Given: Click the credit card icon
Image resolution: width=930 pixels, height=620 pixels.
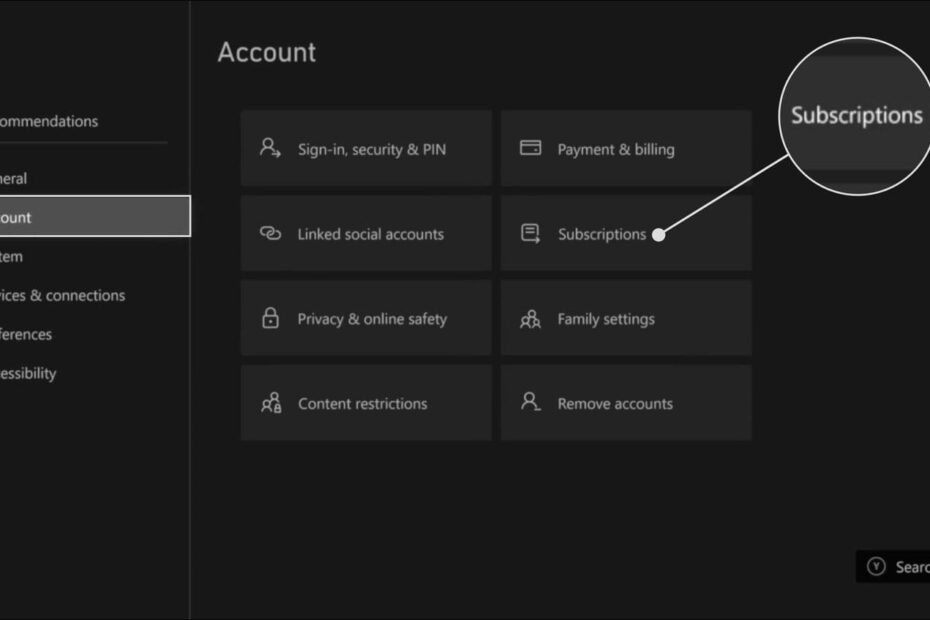Looking at the screenshot, I should pos(530,147).
